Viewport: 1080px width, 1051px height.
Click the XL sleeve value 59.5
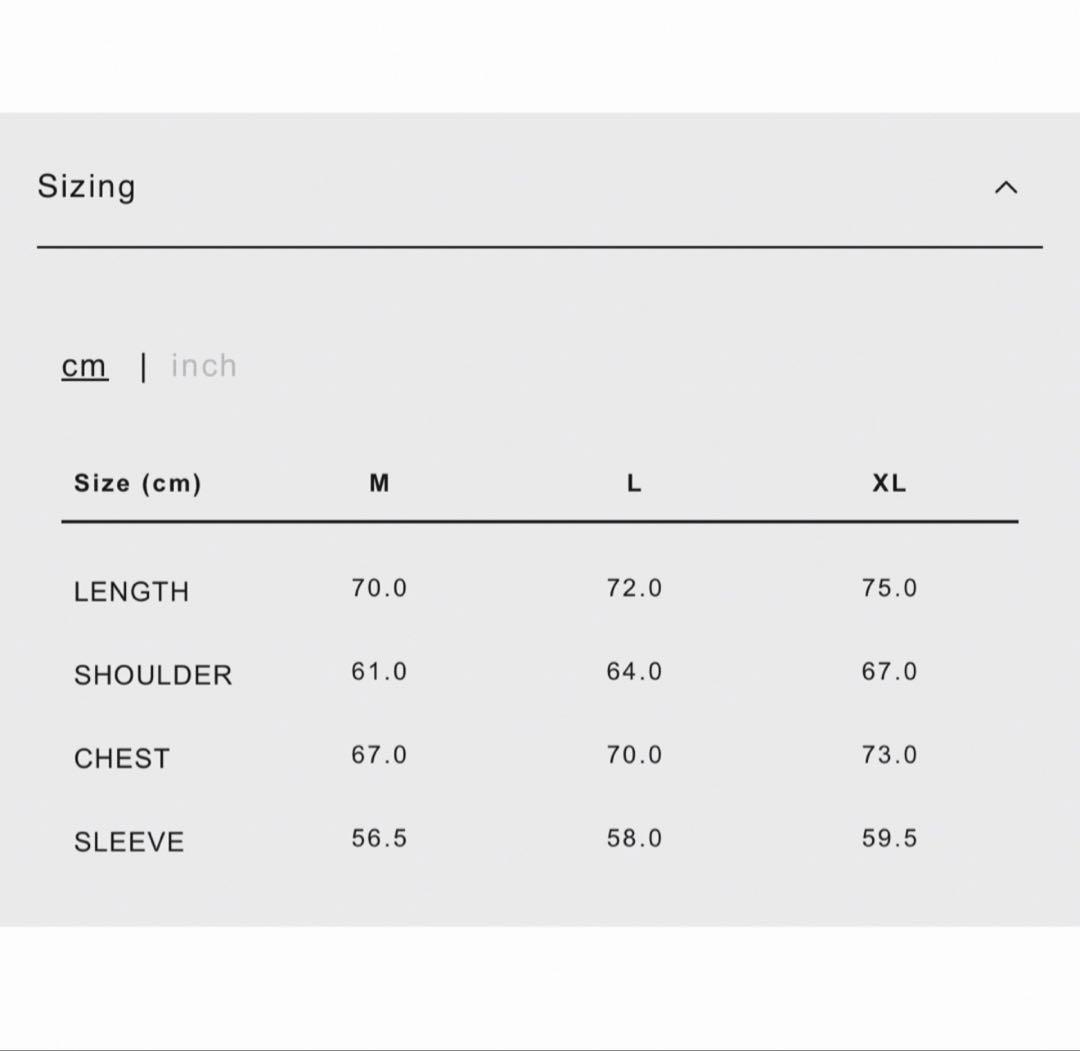[x=889, y=838]
